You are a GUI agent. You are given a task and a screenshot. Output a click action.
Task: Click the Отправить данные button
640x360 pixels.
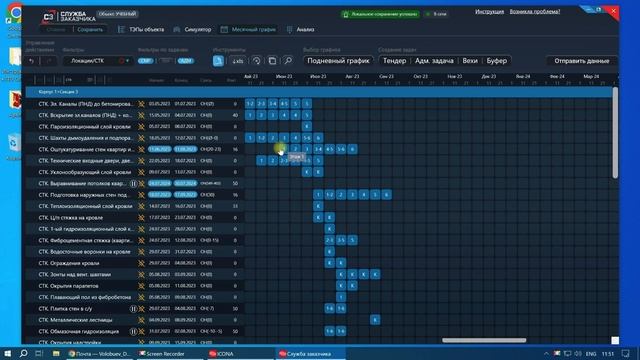pos(582,61)
